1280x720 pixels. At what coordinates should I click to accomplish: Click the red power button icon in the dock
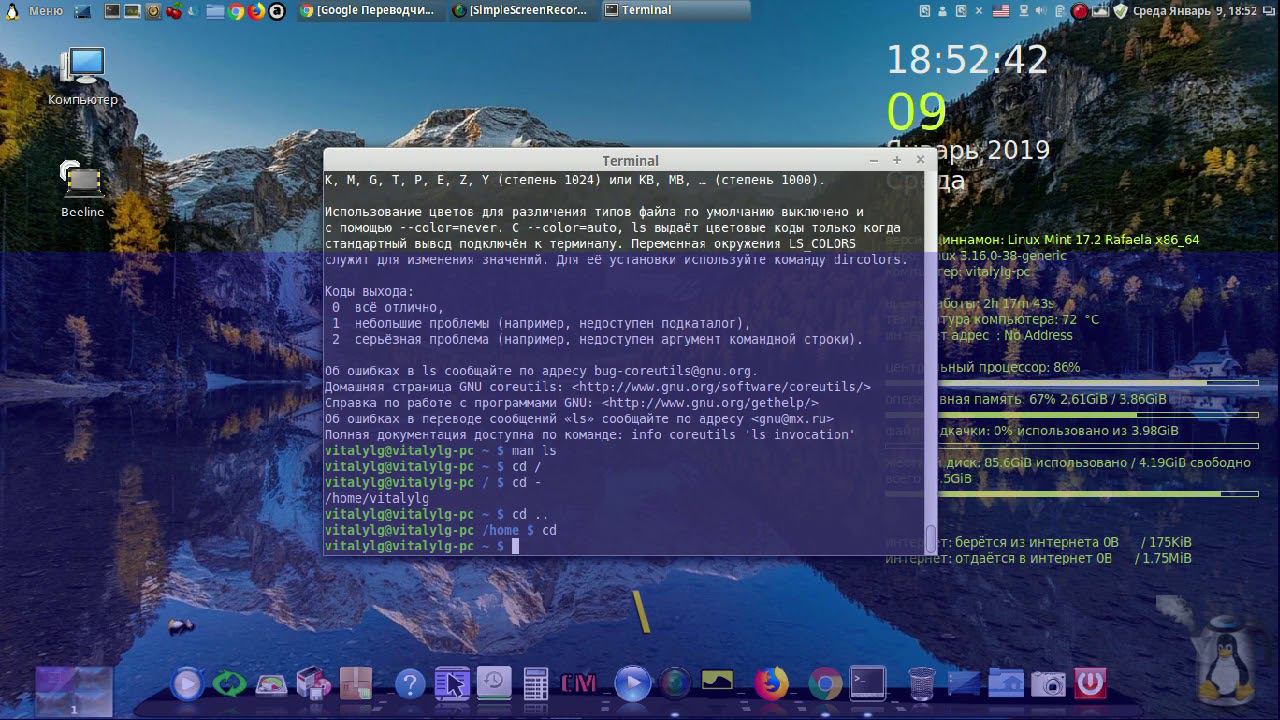coord(1091,684)
